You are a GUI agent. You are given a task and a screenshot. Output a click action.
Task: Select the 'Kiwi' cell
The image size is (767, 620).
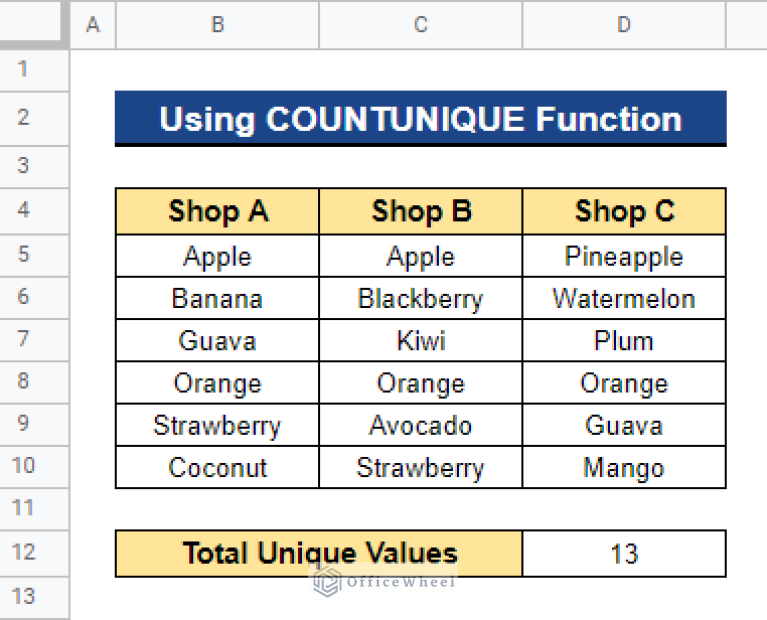420,341
